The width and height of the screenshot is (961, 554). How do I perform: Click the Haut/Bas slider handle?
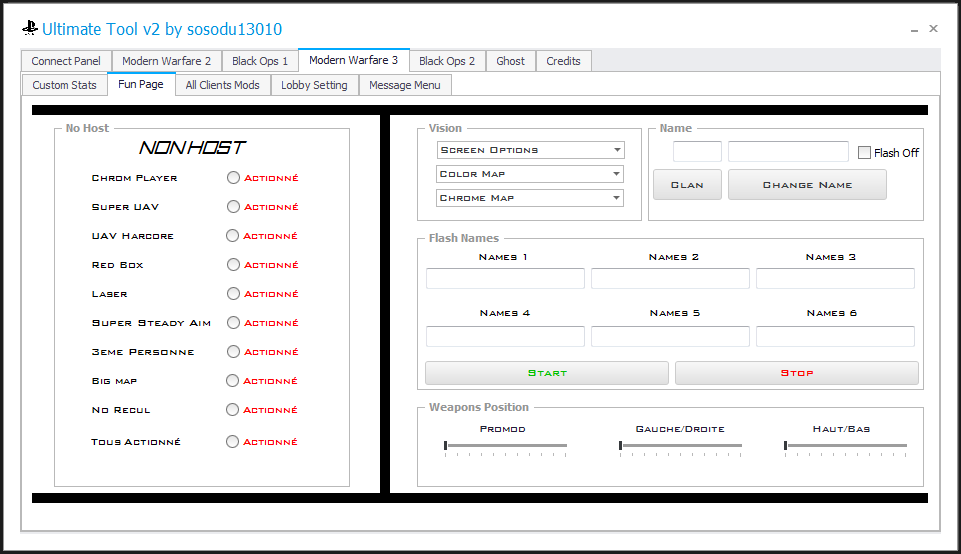click(785, 446)
